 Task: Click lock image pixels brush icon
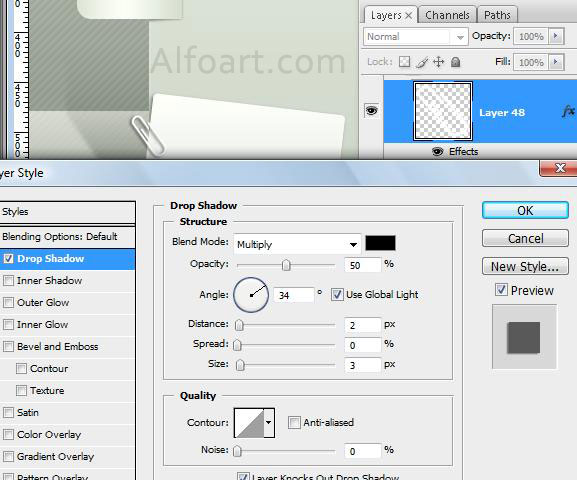click(x=422, y=62)
